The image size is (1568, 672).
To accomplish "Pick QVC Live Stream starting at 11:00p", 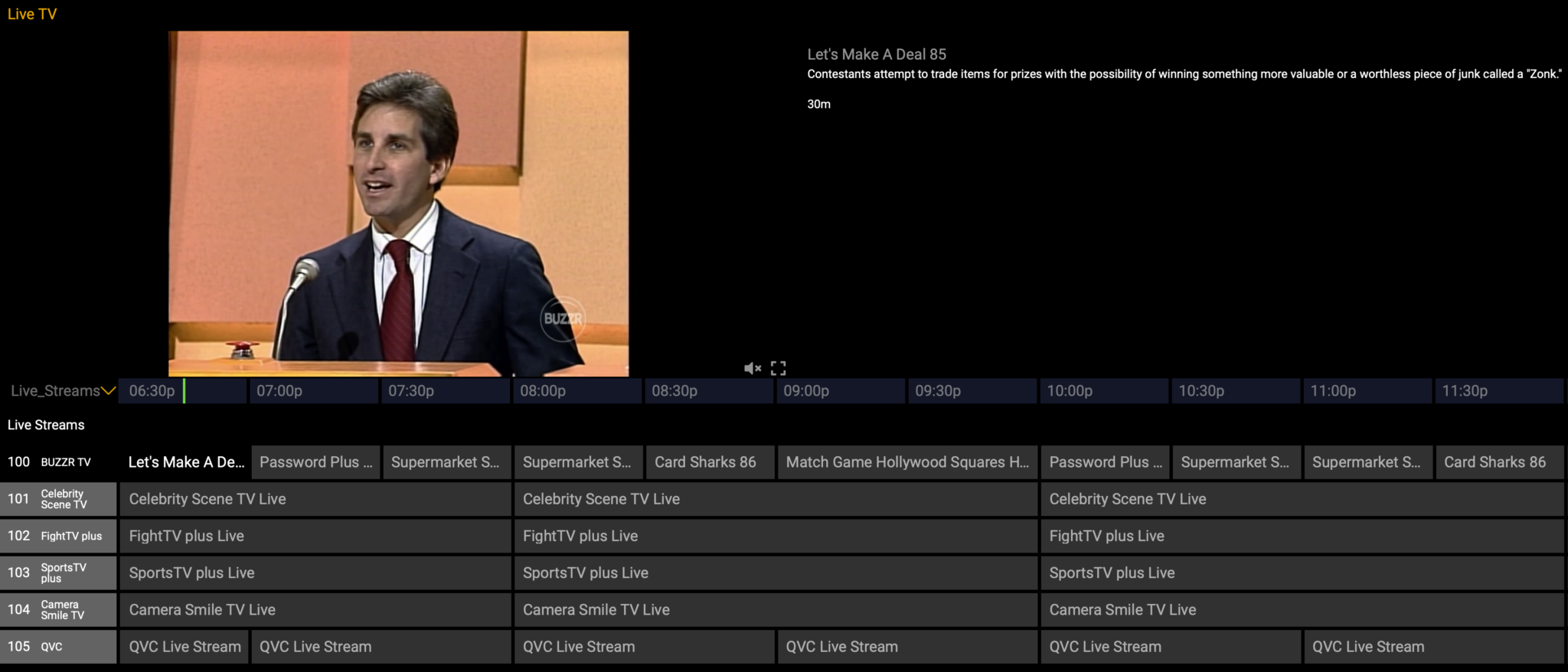I will click(1435, 647).
